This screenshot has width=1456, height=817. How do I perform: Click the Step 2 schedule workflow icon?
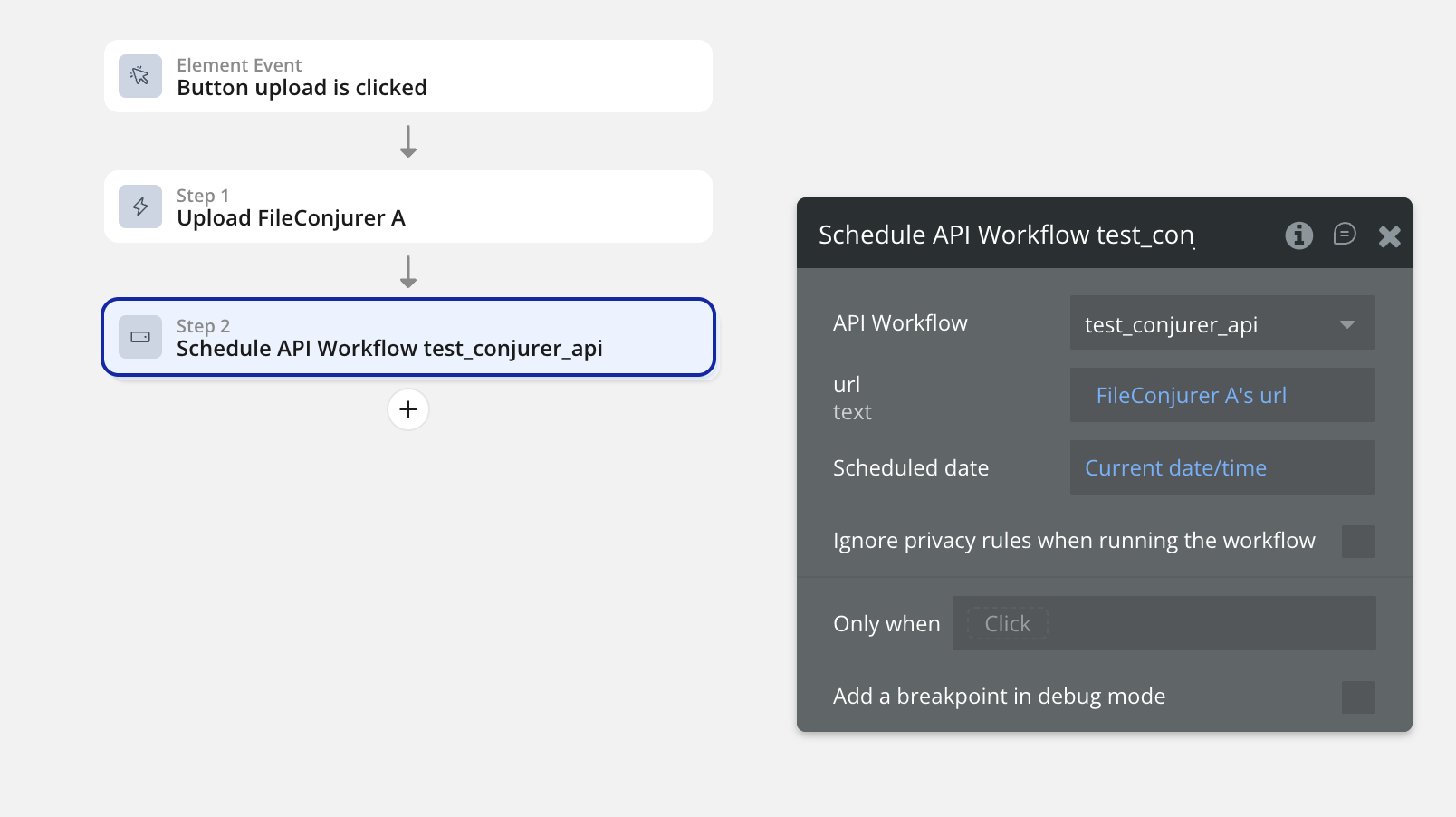[140, 337]
